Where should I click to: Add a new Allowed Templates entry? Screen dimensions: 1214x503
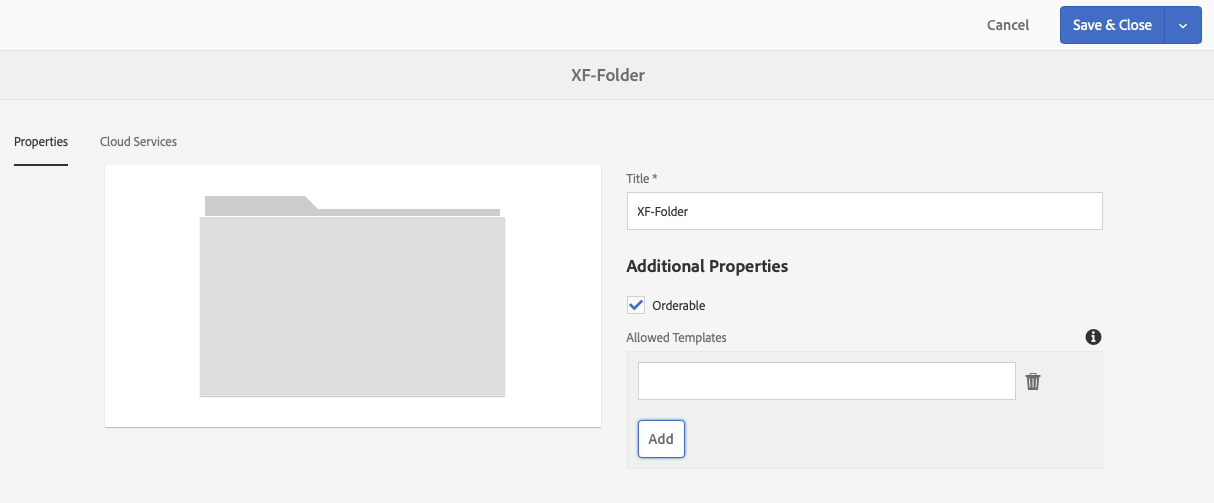click(x=661, y=439)
